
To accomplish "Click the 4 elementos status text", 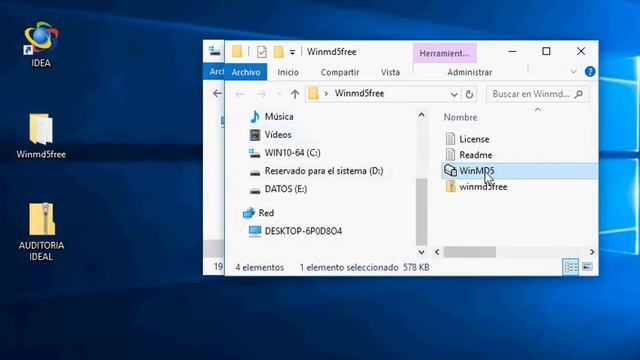I will [260, 268].
